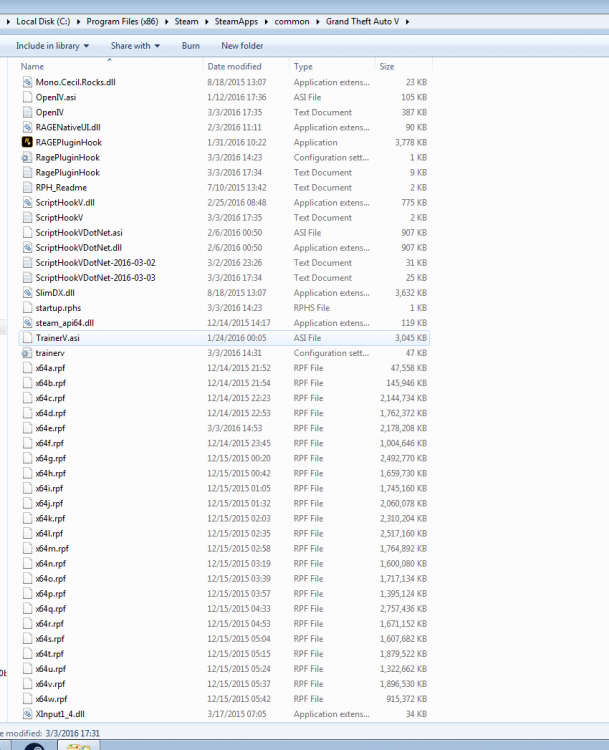Click the x64e.rpf file icon

[27, 428]
